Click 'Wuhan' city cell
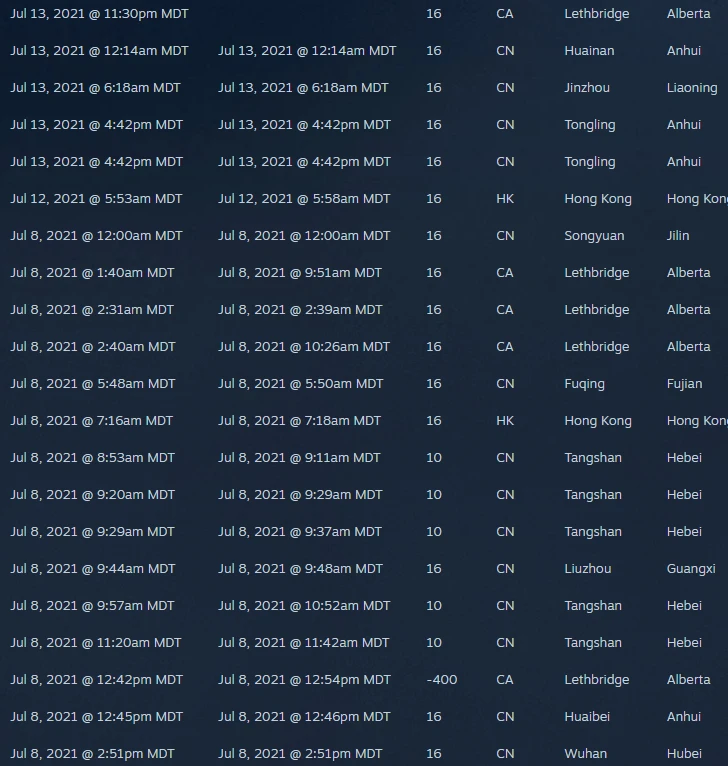Viewport: 728px width, 766px height. point(585,754)
